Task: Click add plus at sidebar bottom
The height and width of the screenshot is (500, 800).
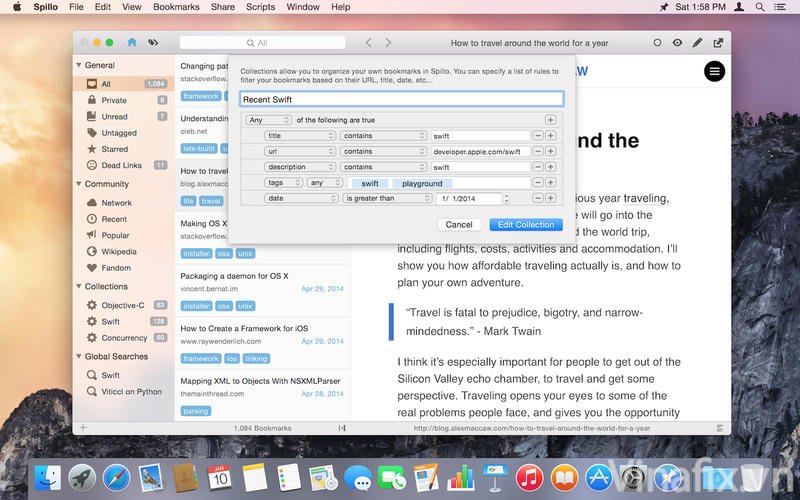Action: (83, 428)
